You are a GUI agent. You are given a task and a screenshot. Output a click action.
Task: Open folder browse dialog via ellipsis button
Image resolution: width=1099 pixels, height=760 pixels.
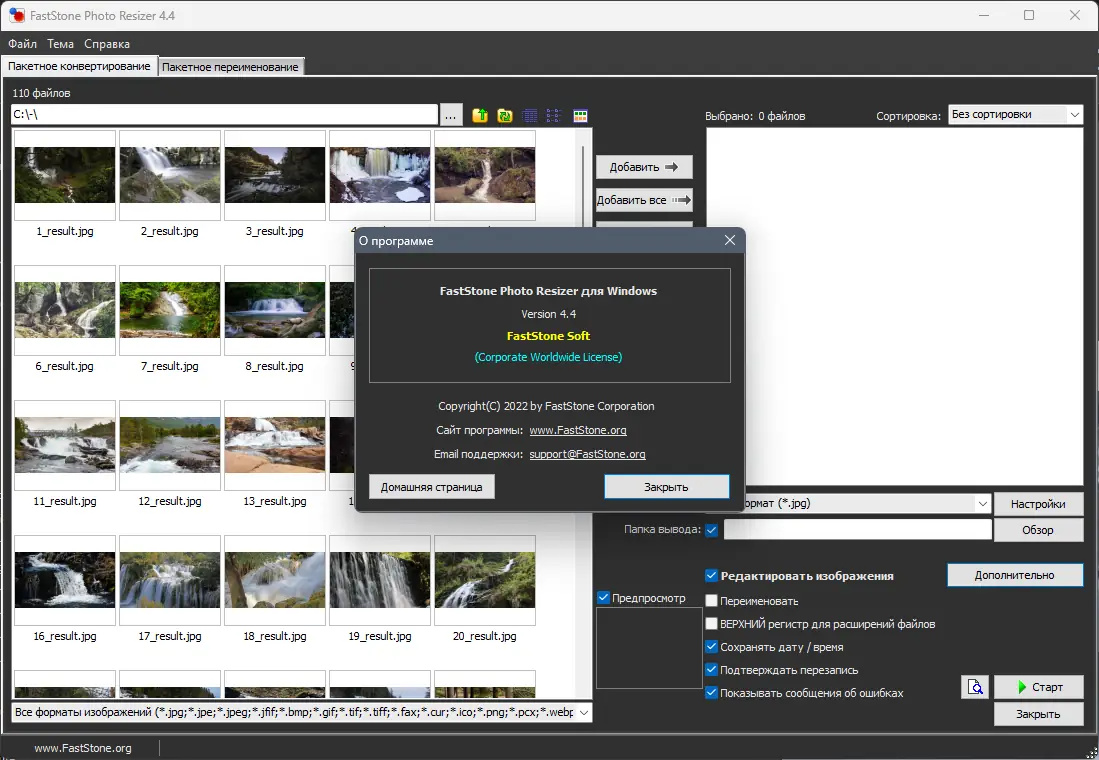coord(451,115)
